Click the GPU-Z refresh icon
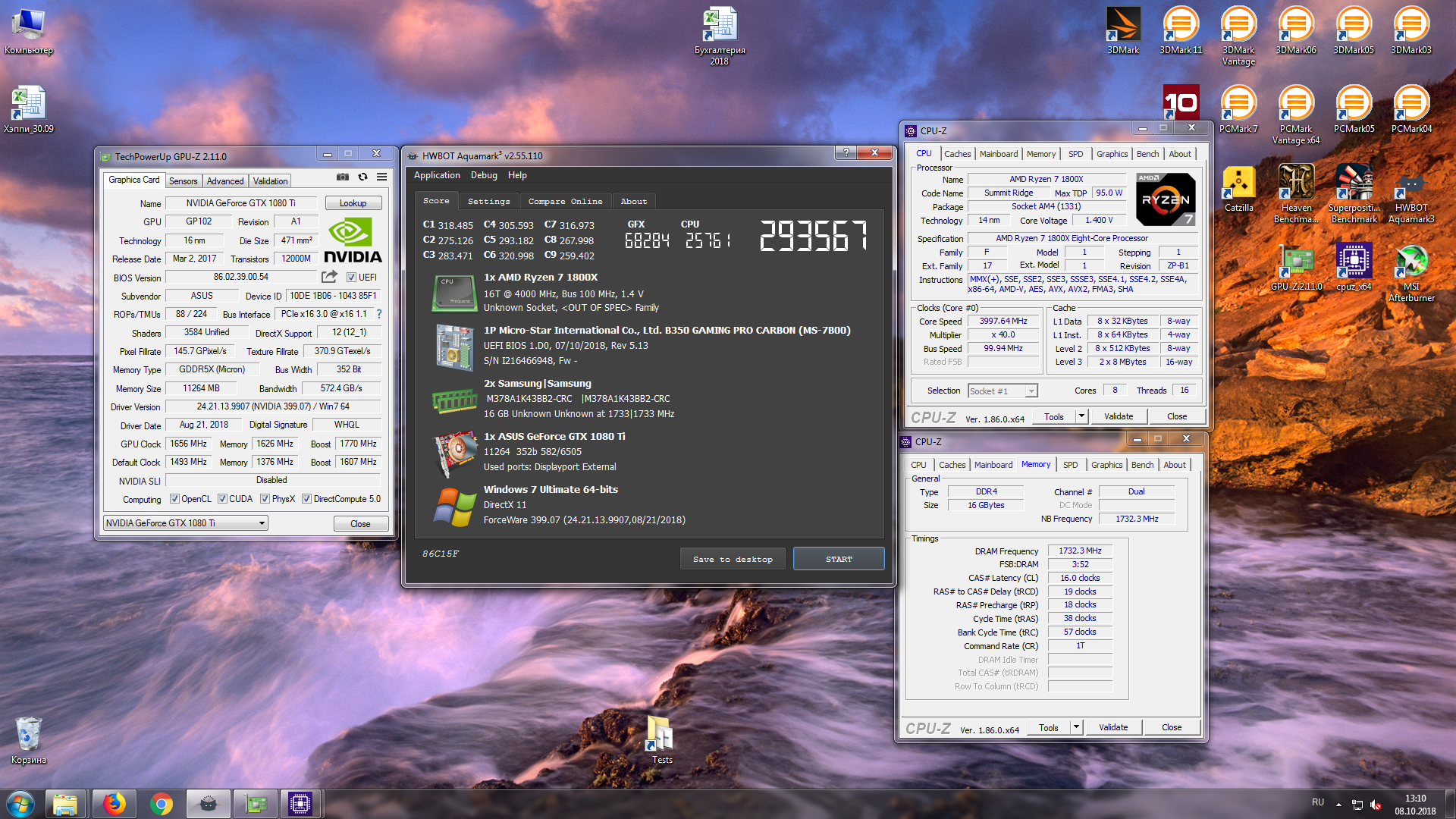This screenshot has width=1456, height=819. (362, 177)
